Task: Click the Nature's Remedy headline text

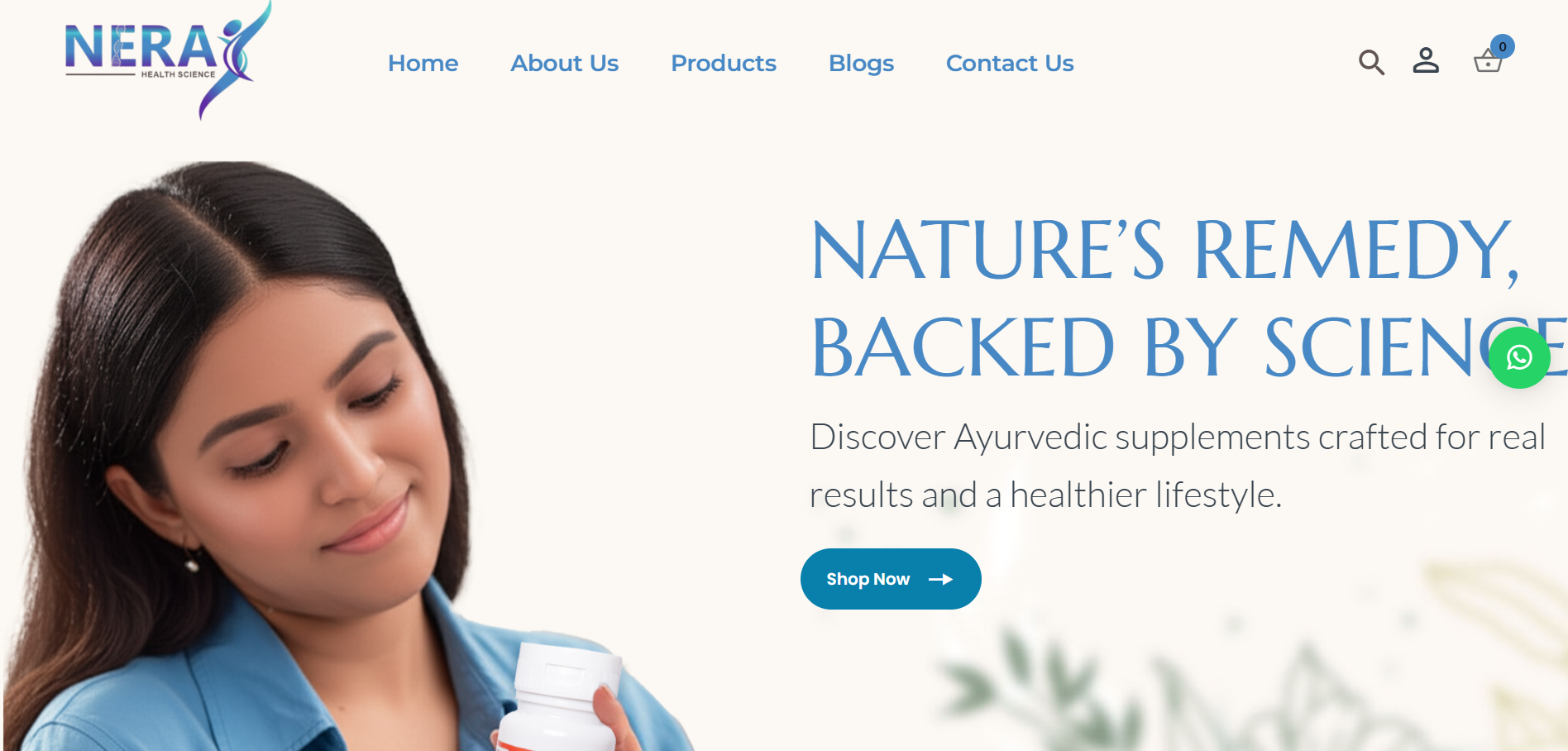Action: (x=1164, y=251)
